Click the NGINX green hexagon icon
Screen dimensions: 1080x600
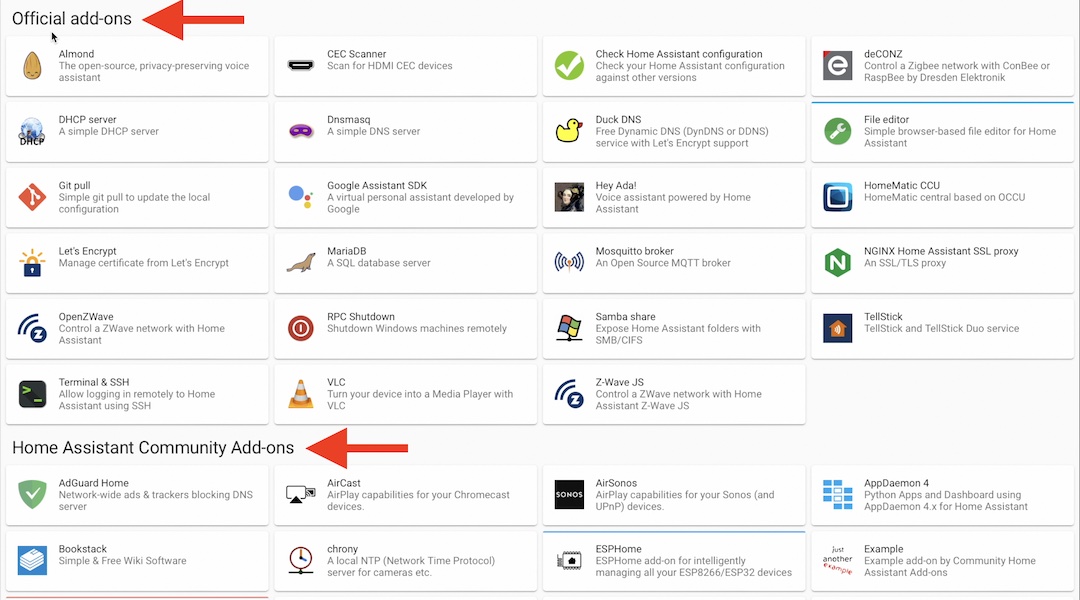[x=838, y=262]
